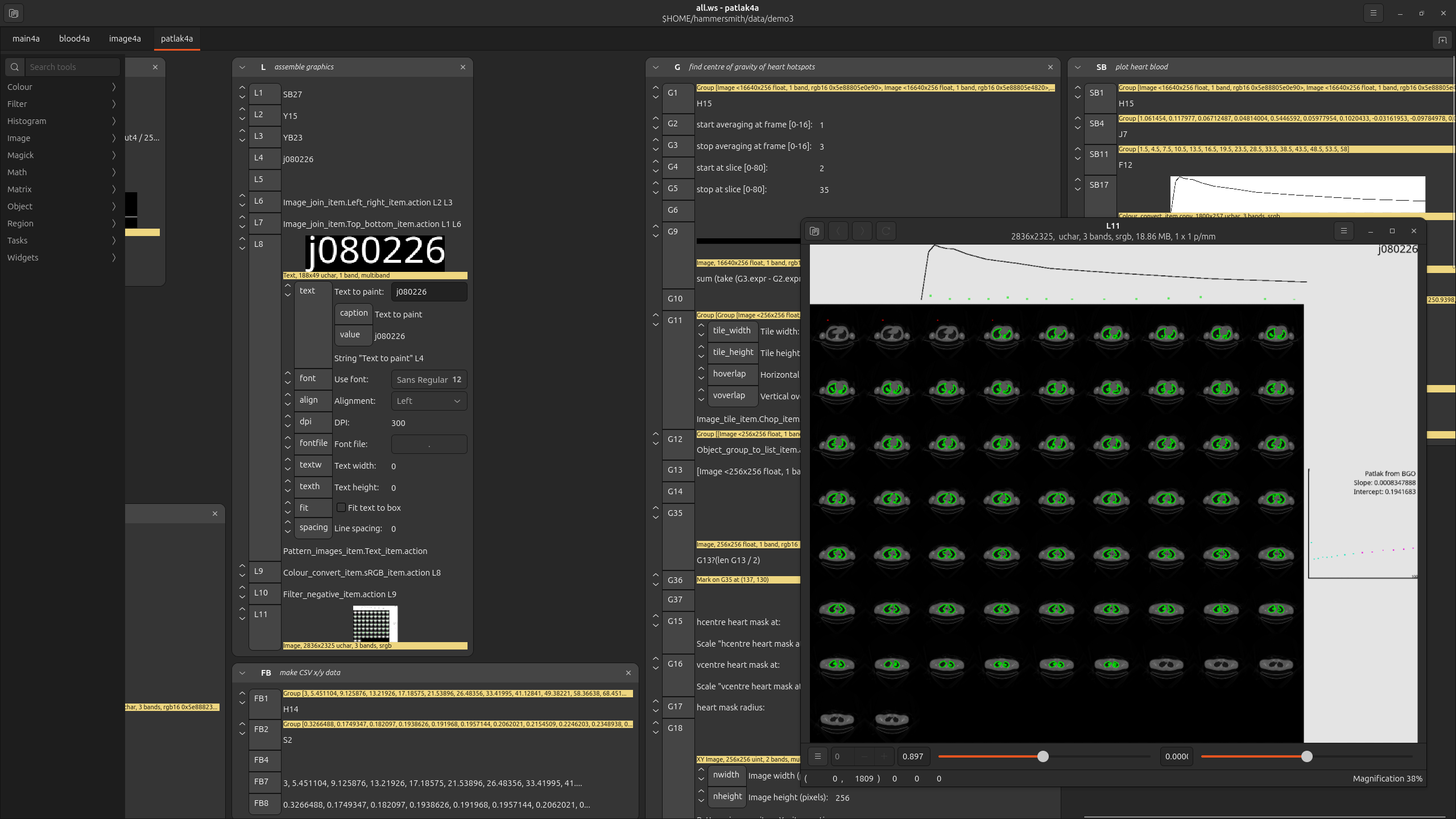This screenshot has width=1456, height=819.
Task: Open the Alignment dropdown set to Left
Action: tap(429, 401)
